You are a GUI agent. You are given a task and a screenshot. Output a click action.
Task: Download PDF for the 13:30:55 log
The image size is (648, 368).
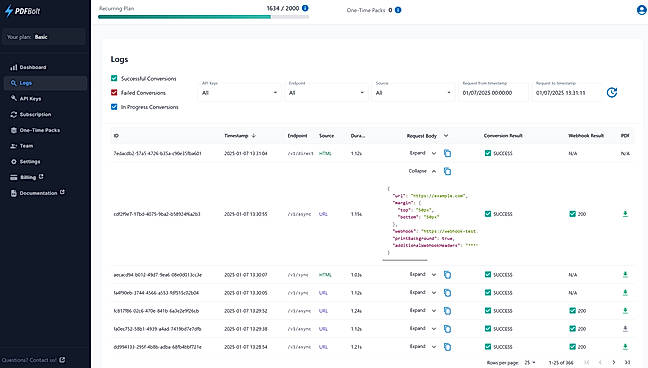click(x=625, y=214)
